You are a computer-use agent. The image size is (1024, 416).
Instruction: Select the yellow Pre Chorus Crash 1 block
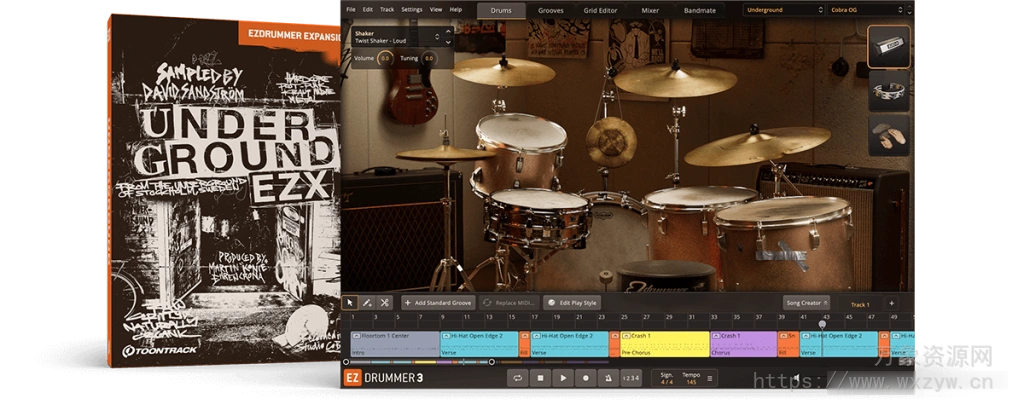click(x=665, y=344)
